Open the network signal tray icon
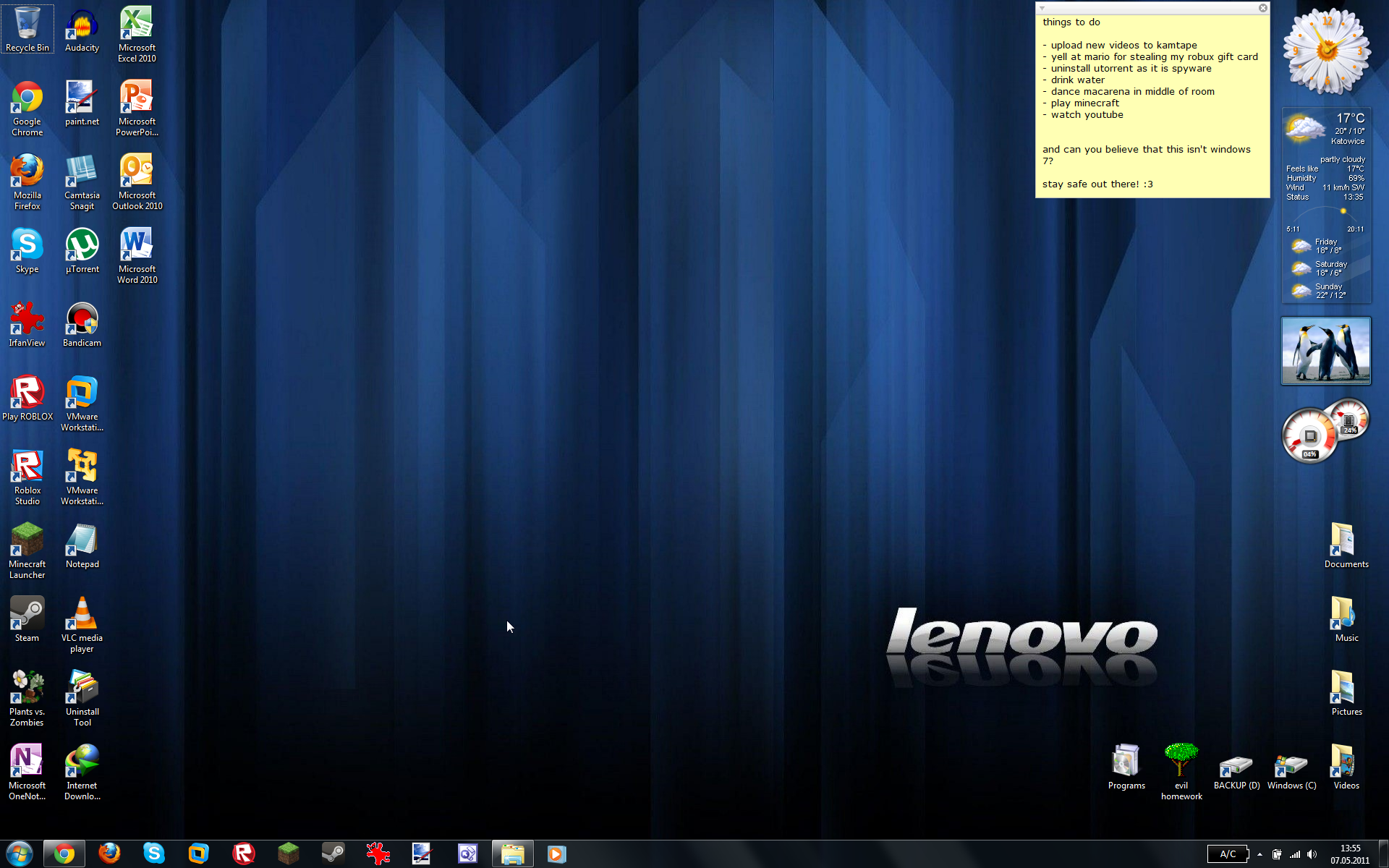The image size is (1389, 868). (1294, 855)
